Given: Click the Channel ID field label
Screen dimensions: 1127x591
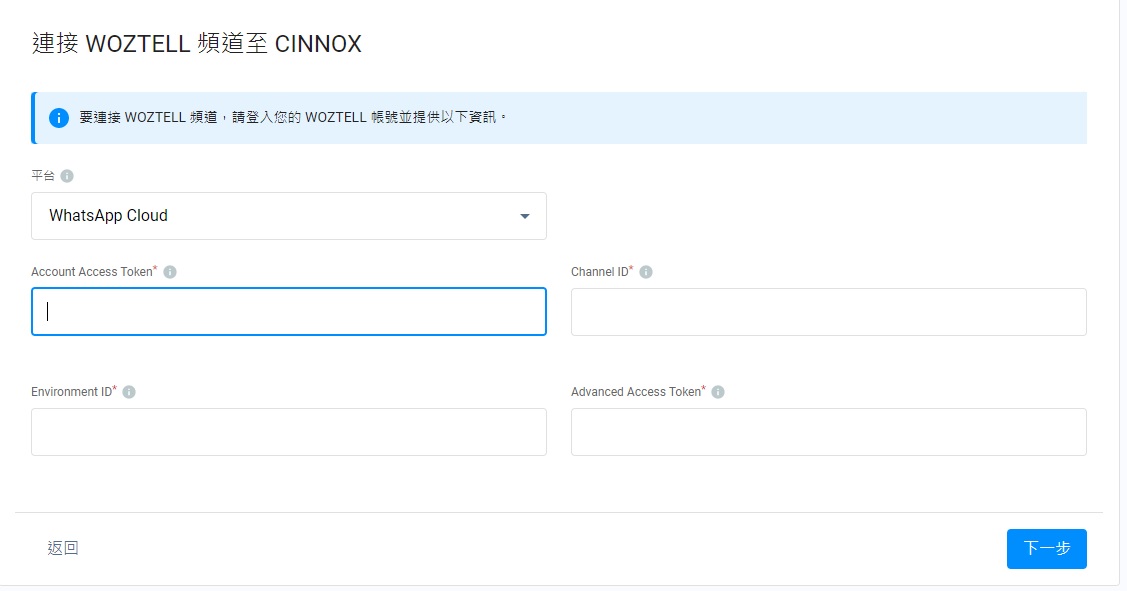Looking at the screenshot, I should click(x=599, y=272).
